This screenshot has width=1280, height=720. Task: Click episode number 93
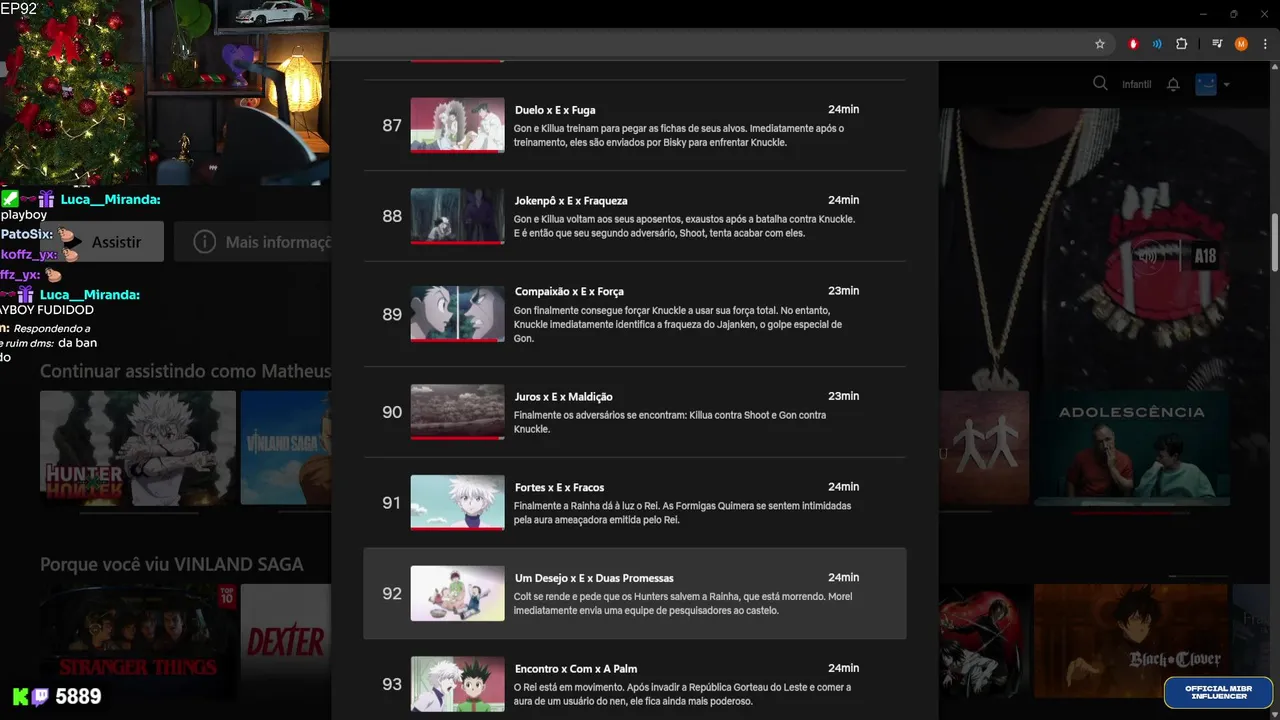pos(392,684)
